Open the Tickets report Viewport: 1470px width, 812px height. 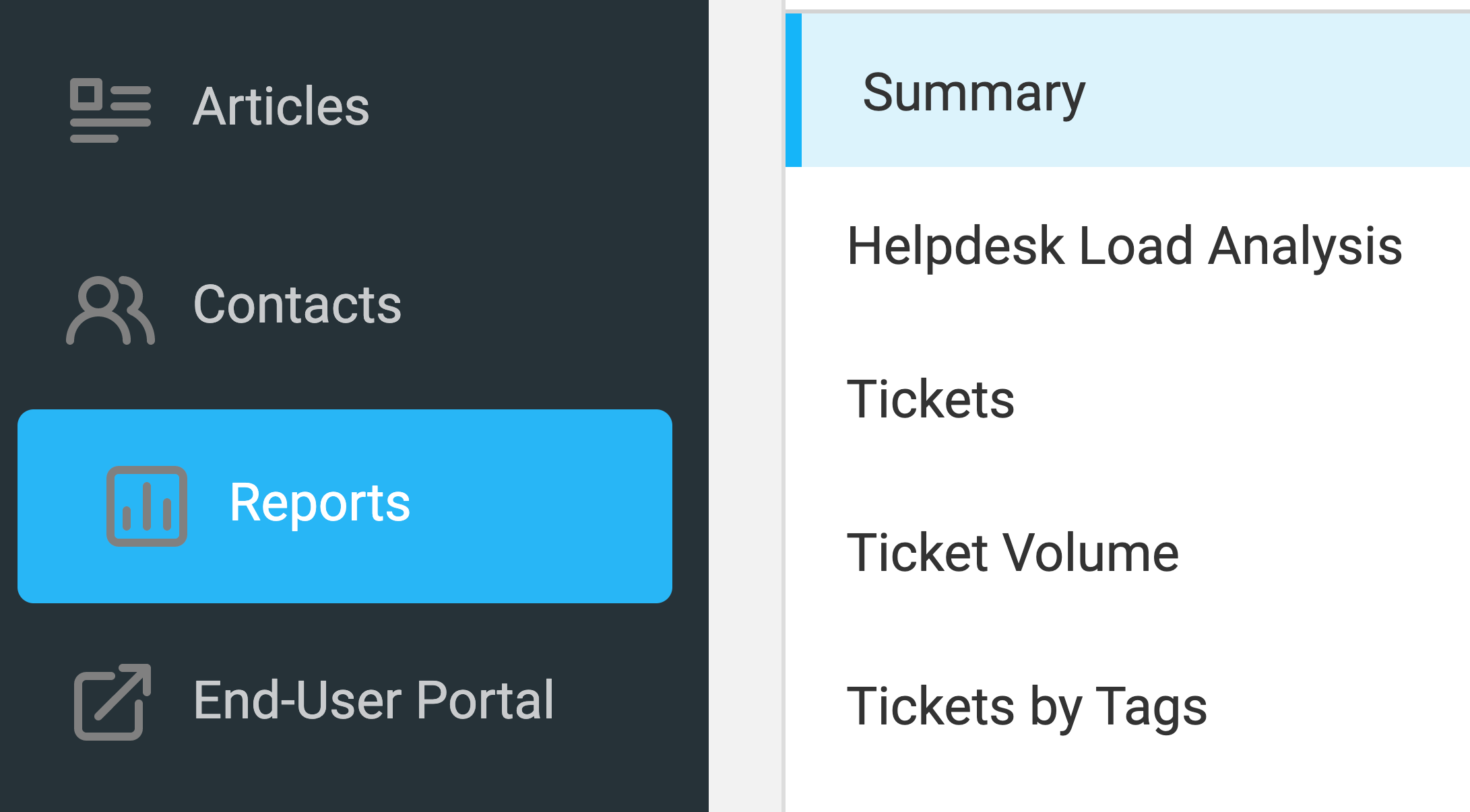930,399
